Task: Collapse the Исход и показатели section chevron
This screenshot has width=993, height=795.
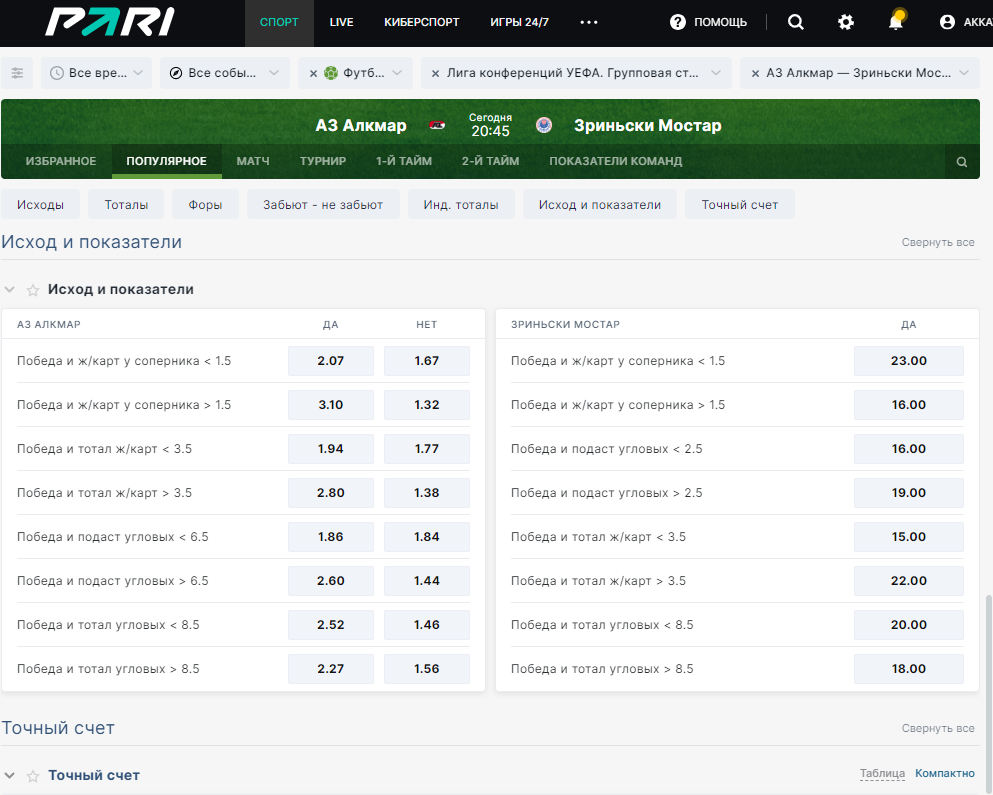Action: click(x=9, y=289)
